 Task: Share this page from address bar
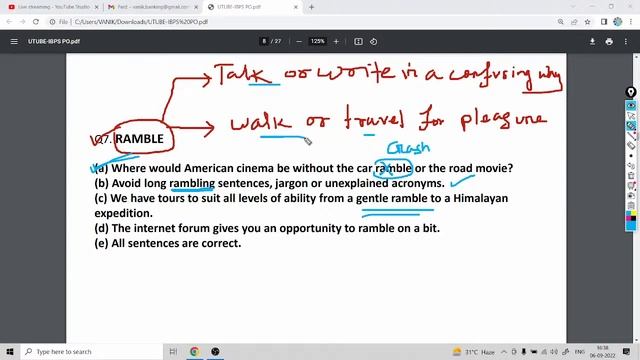[574, 22]
